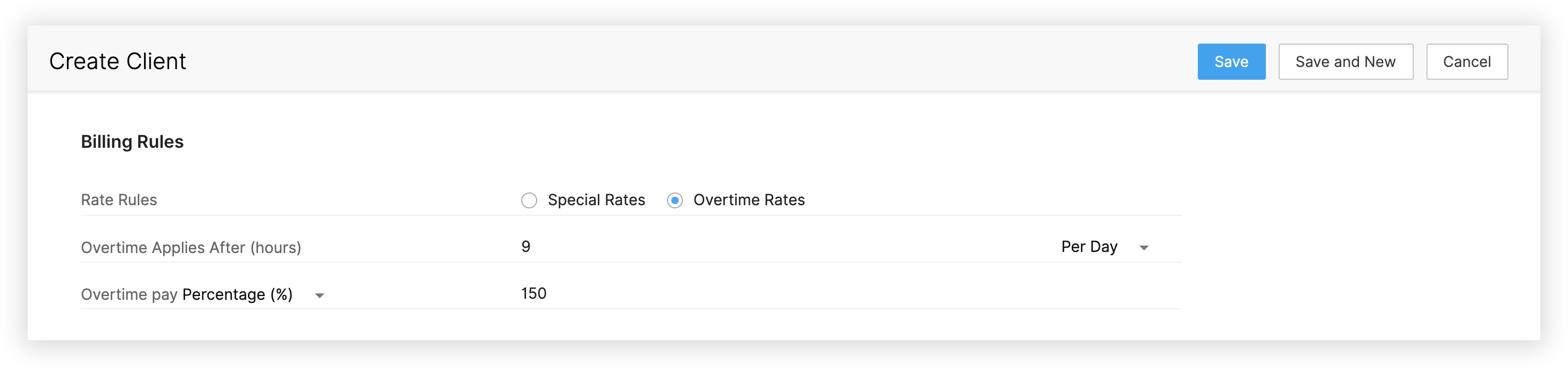
Task: Select the Special Rates radio button
Action: 529,200
